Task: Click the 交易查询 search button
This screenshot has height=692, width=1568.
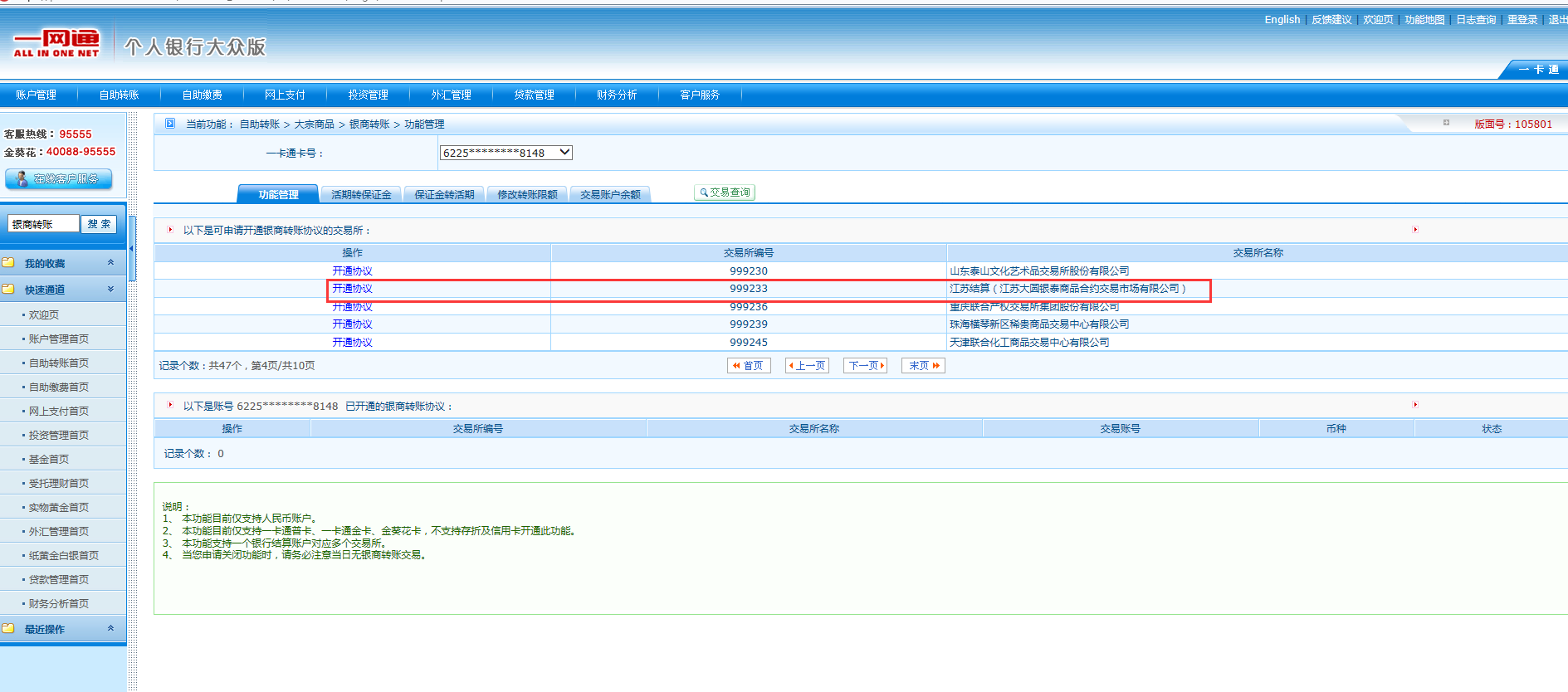Action: (x=725, y=192)
